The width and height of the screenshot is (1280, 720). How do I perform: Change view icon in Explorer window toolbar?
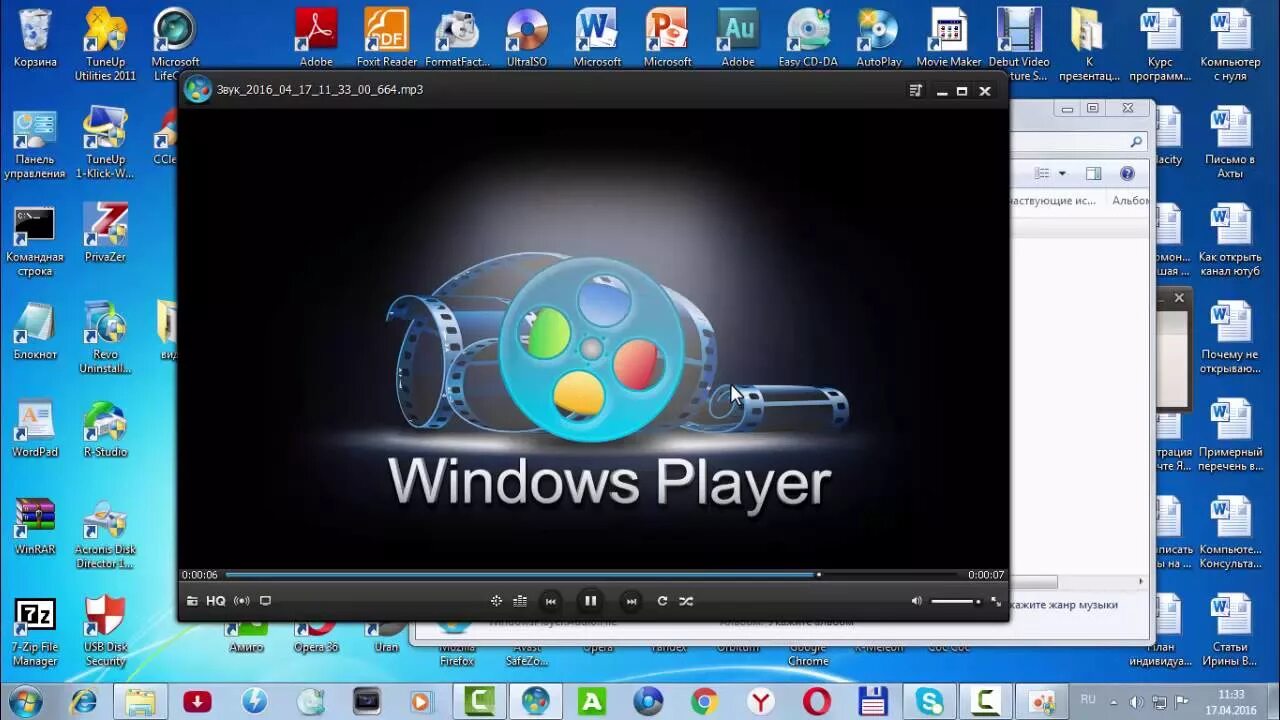(1042, 174)
